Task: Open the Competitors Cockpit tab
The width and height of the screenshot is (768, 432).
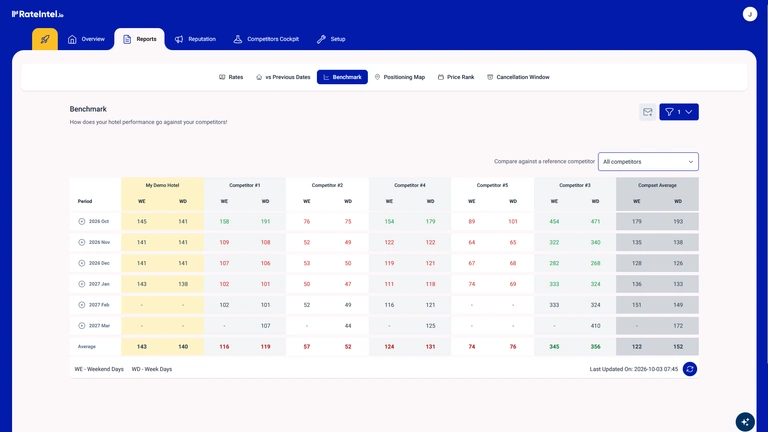Action: 266,39
